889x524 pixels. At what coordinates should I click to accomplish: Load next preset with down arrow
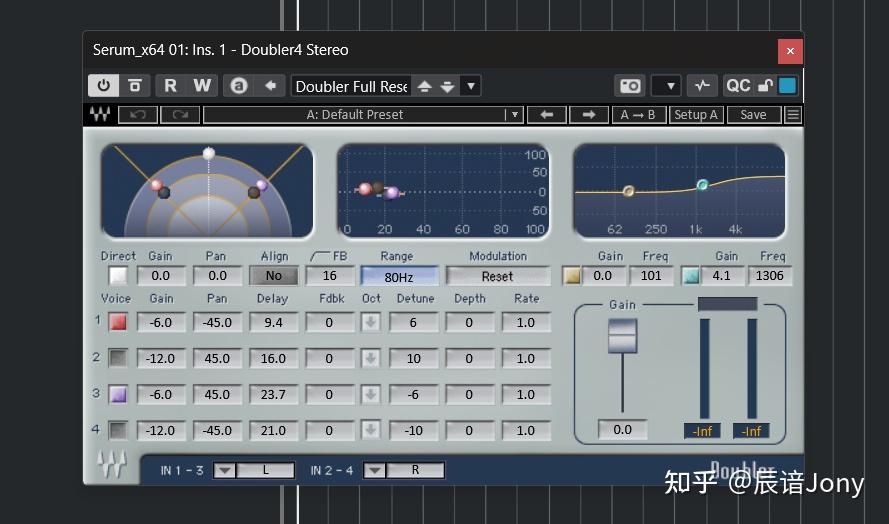(447, 86)
